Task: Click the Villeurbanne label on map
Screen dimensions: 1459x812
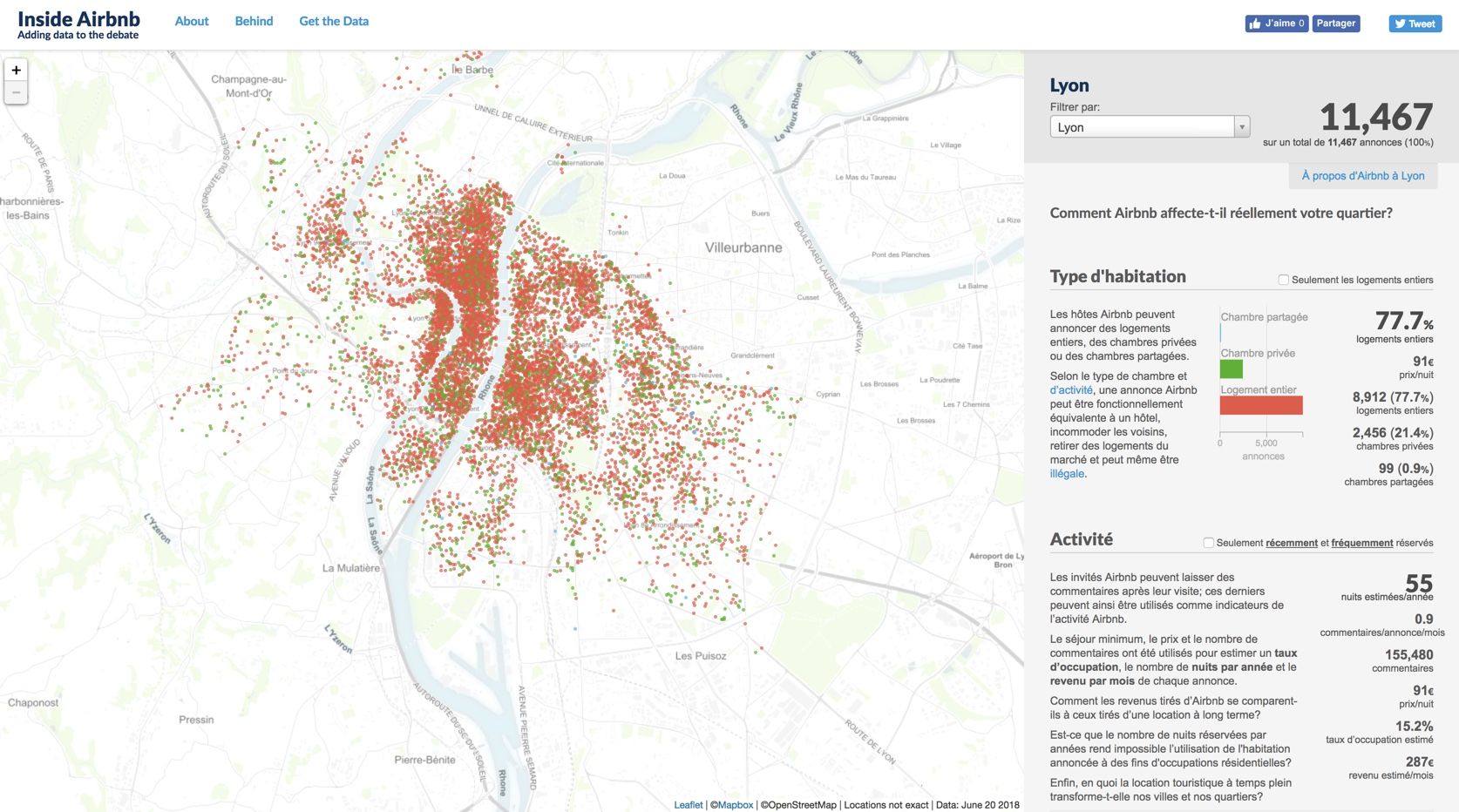Action: 743,247
